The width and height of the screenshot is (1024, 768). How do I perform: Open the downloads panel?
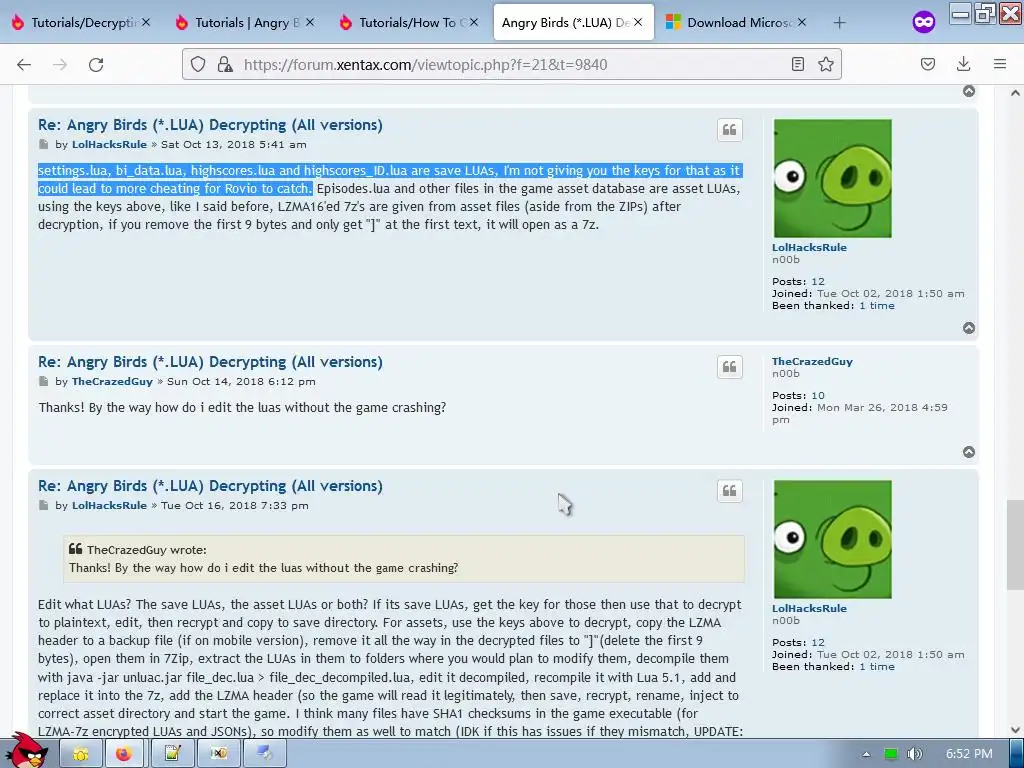[x=963, y=64]
